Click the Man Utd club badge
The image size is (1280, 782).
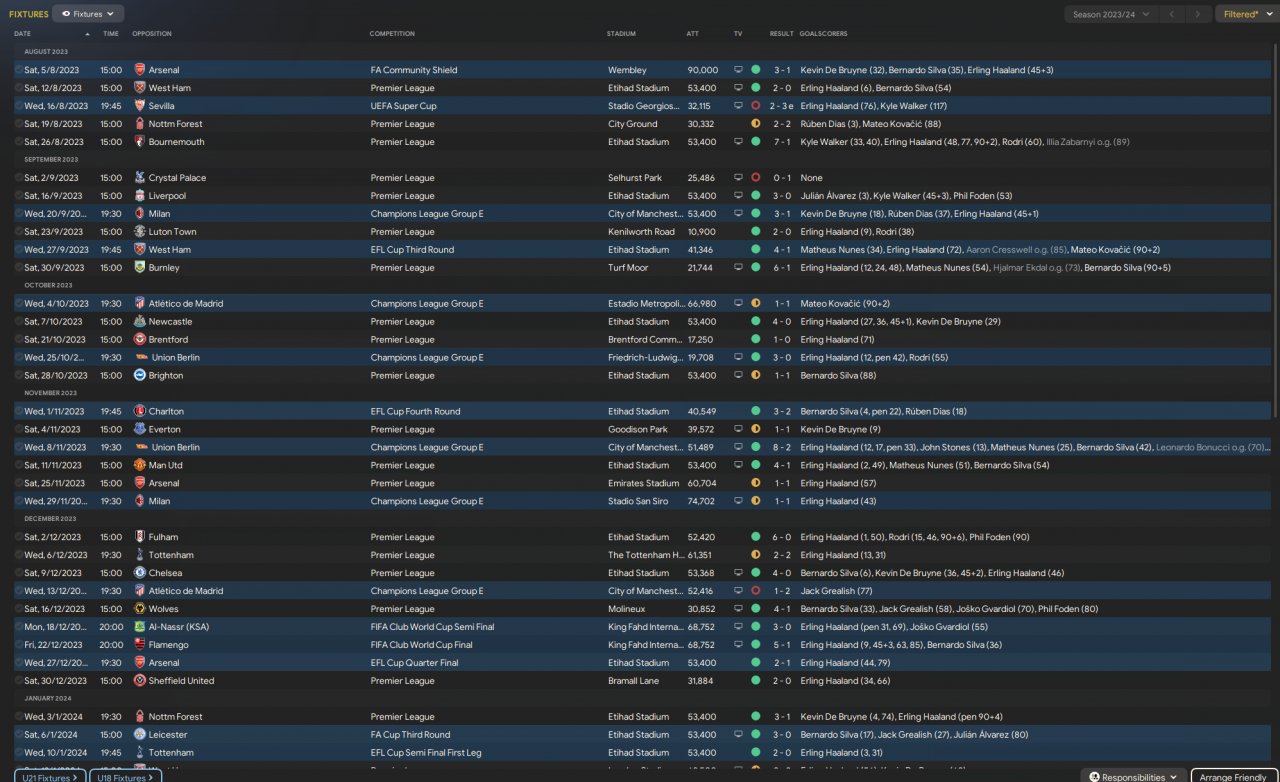140,466
